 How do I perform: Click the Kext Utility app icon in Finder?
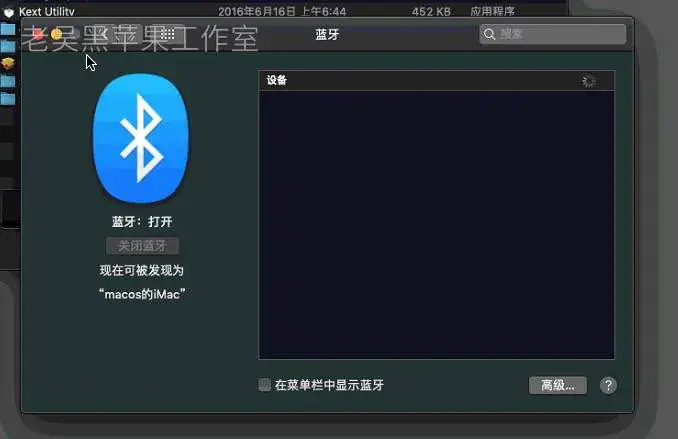(x=9, y=12)
